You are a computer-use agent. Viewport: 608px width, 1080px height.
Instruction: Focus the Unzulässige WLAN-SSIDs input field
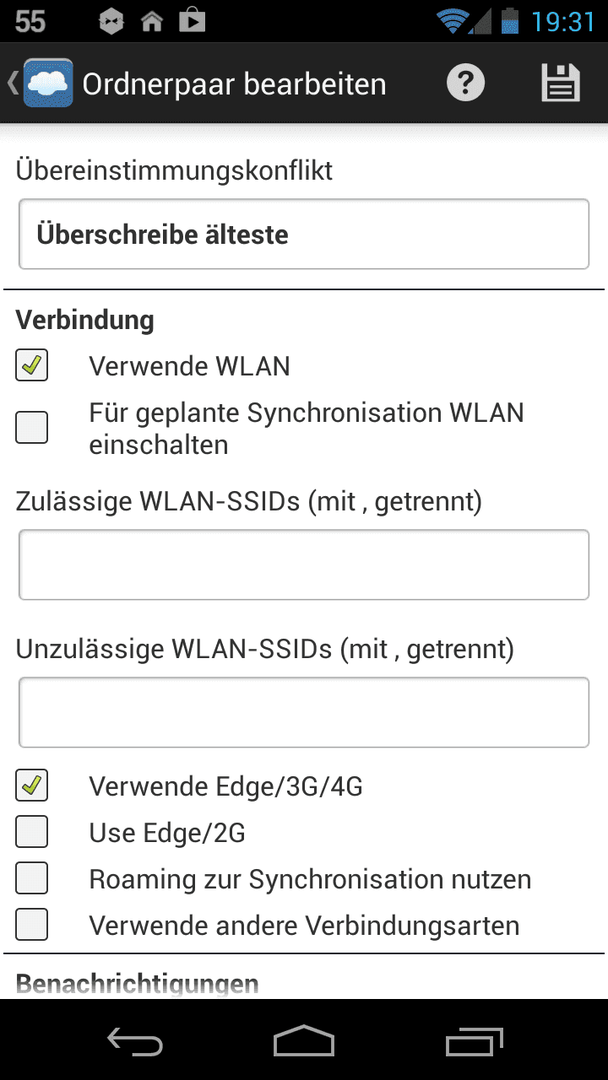304,712
